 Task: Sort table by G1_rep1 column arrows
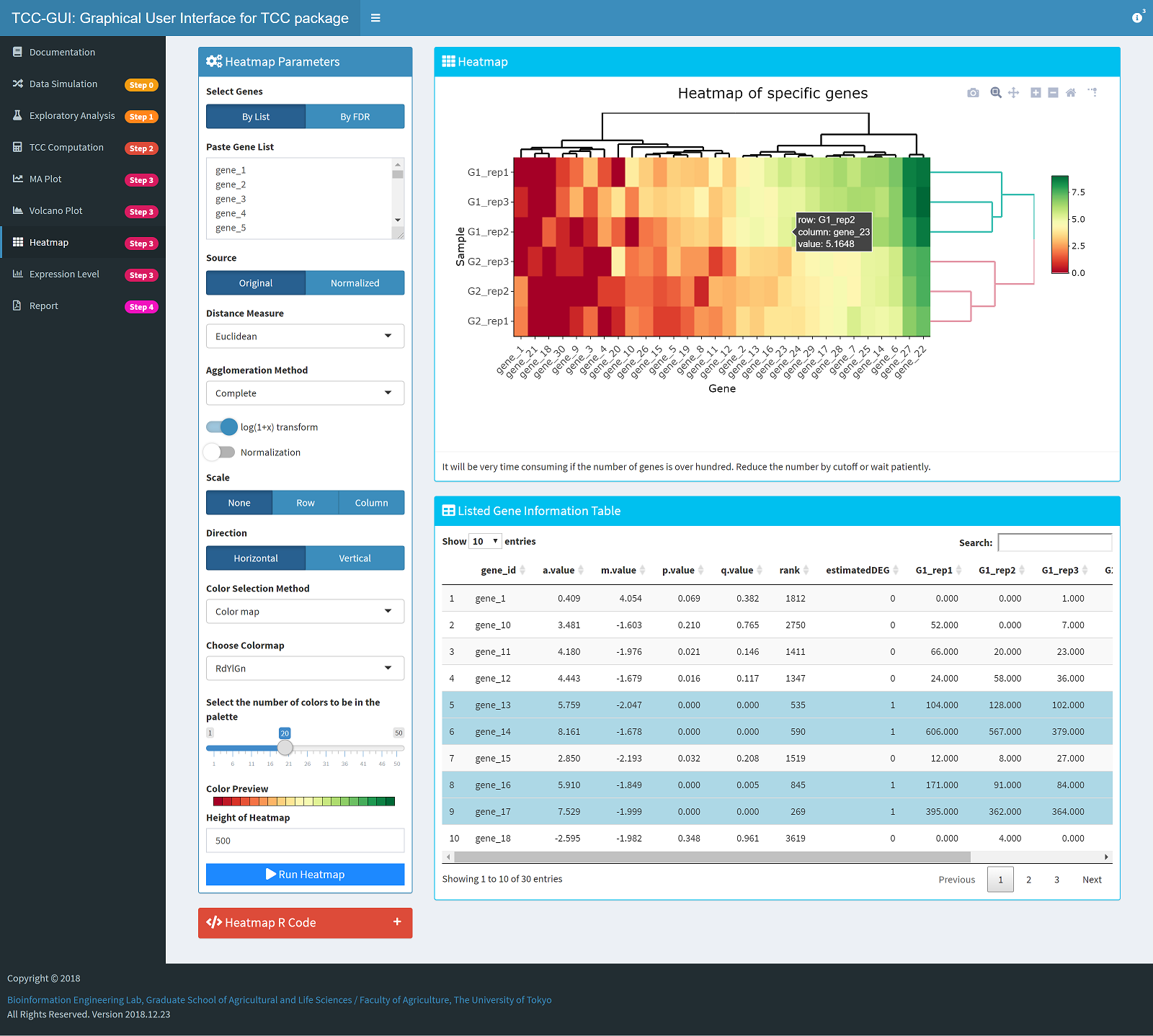tap(958, 570)
